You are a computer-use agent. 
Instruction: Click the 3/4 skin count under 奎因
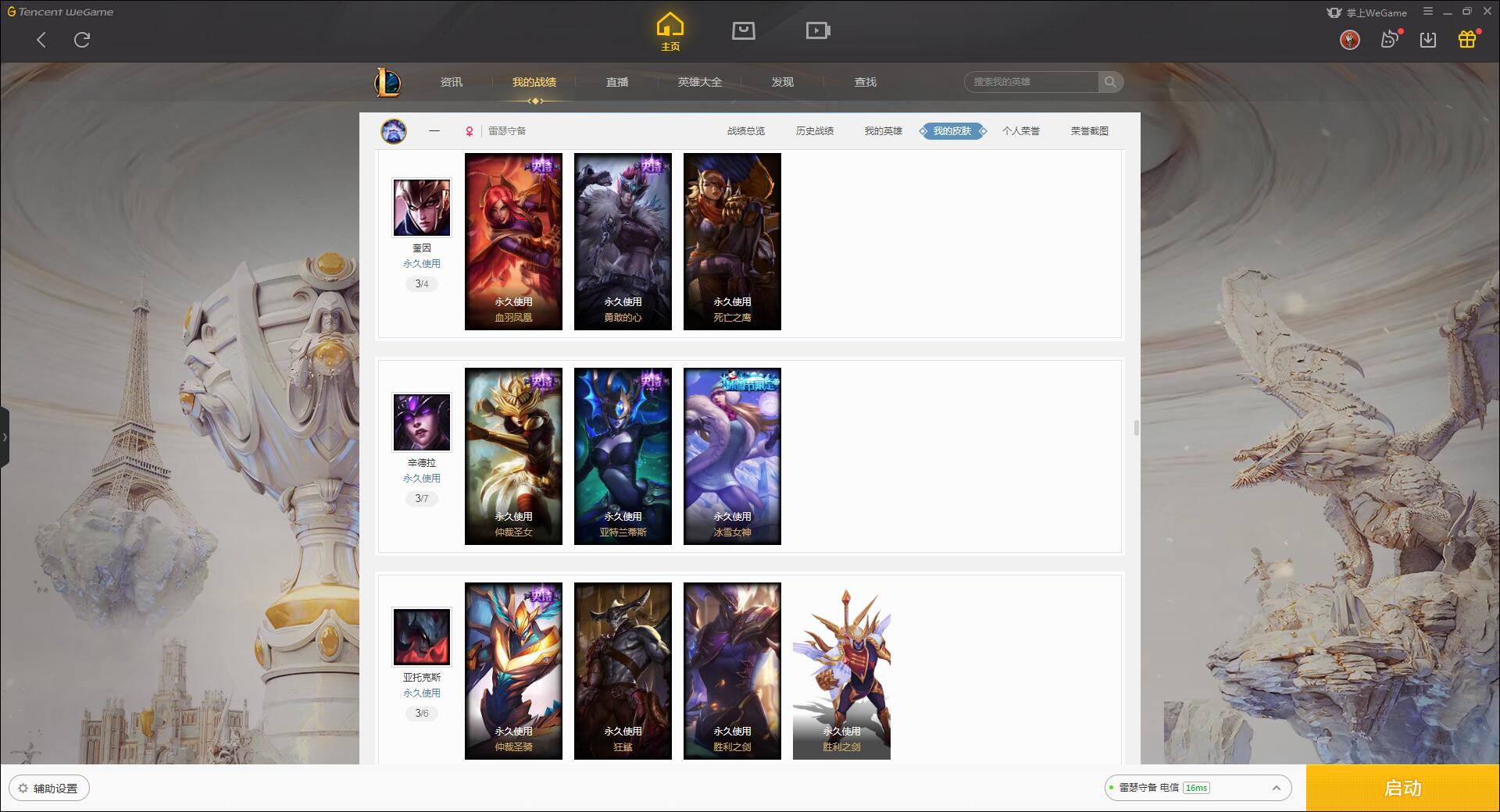pos(422,284)
